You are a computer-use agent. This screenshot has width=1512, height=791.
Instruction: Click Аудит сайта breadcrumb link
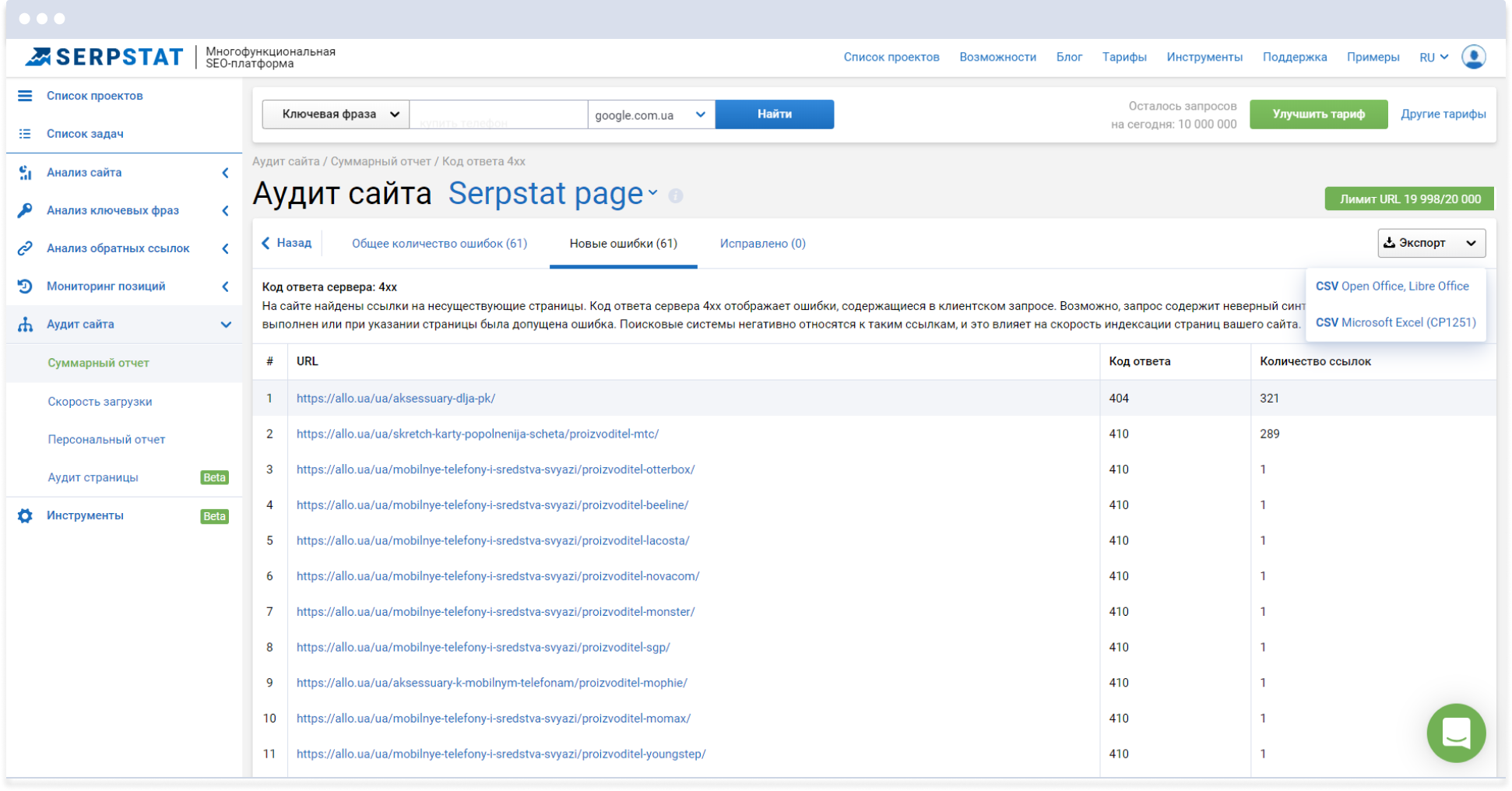pyautogui.click(x=286, y=161)
